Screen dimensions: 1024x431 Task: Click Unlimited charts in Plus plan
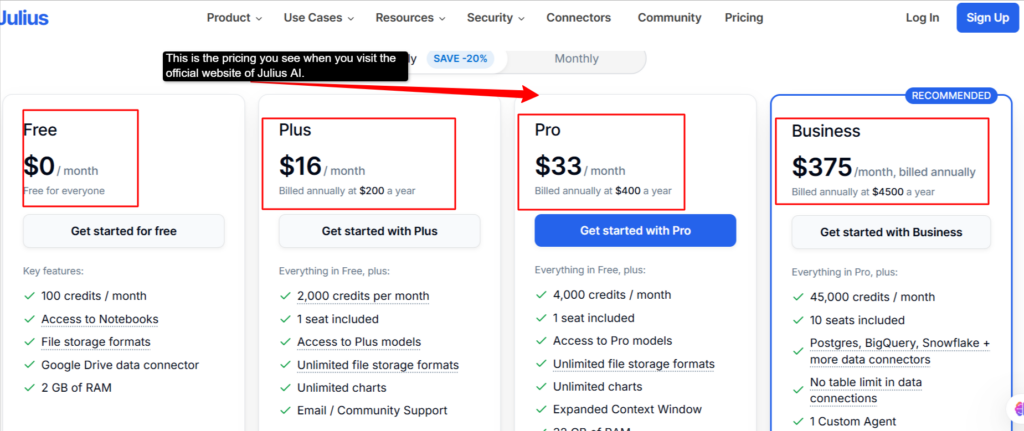[x=342, y=388]
